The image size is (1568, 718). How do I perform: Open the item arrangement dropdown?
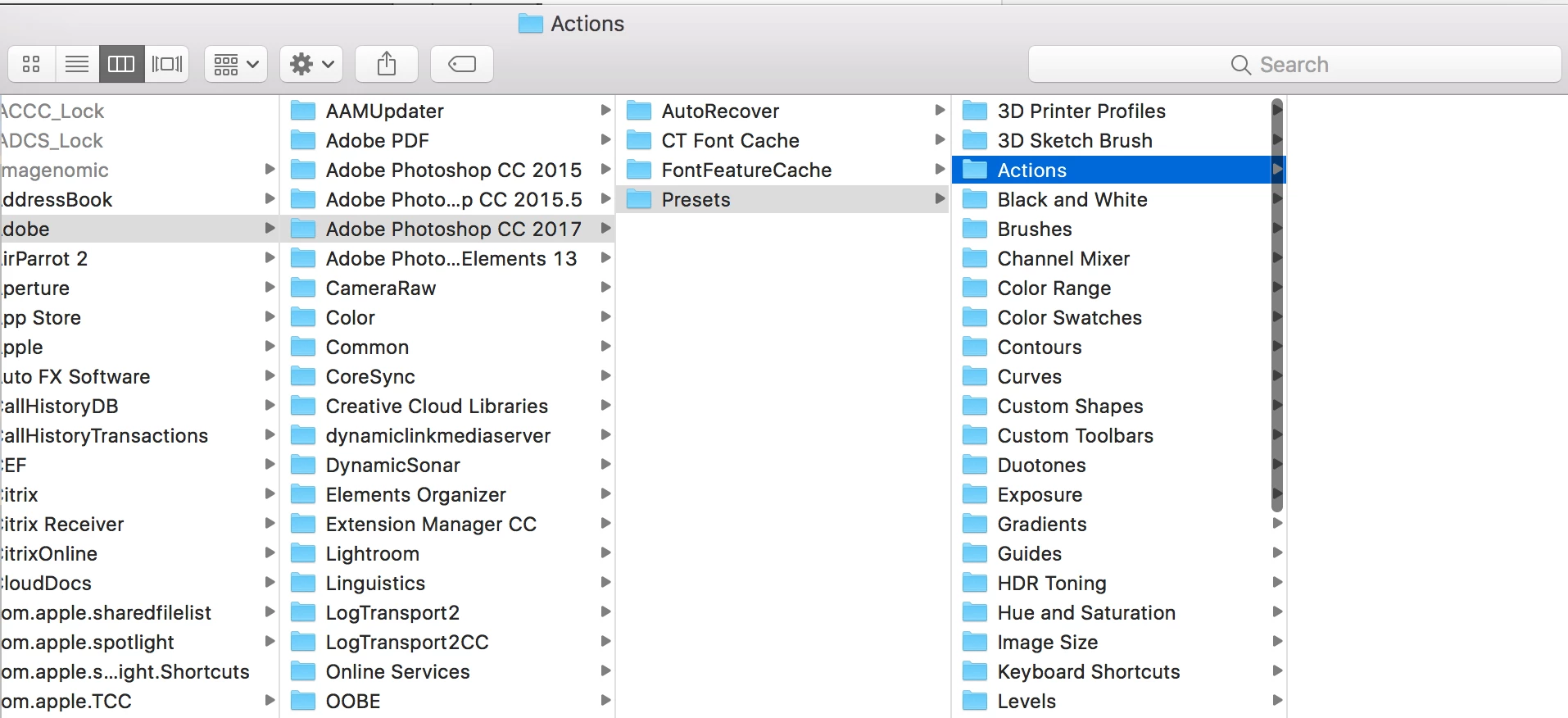click(x=236, y=64)
